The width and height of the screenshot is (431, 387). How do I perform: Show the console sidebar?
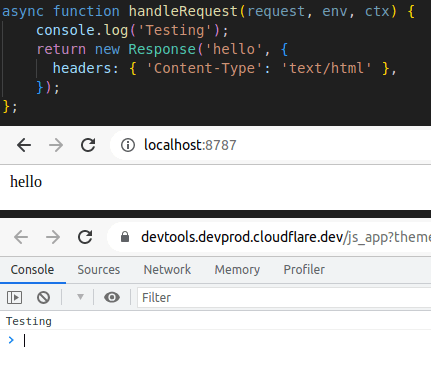click(x=14, y=297)
